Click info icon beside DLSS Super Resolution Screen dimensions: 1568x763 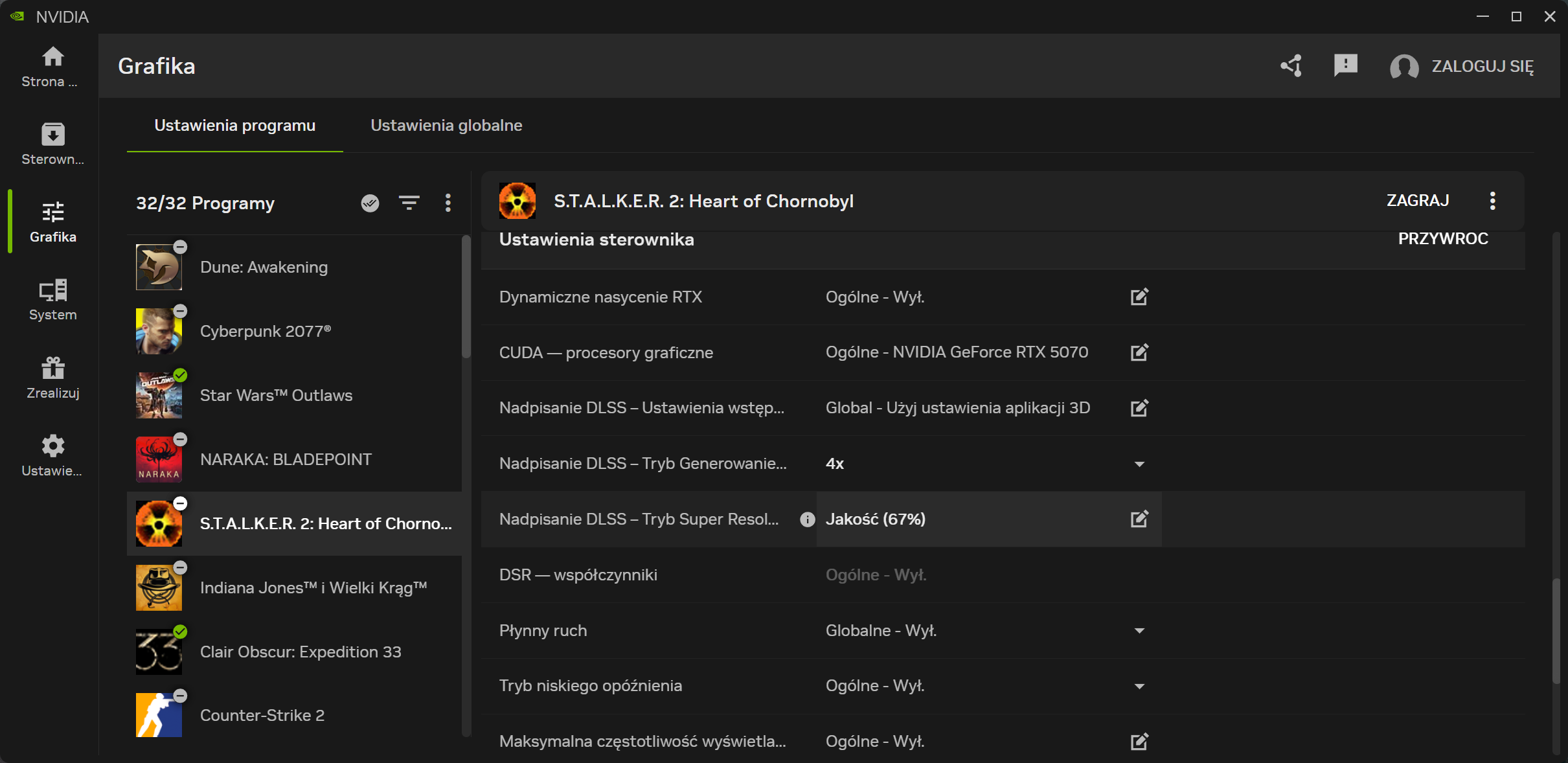tap(807, 519)
